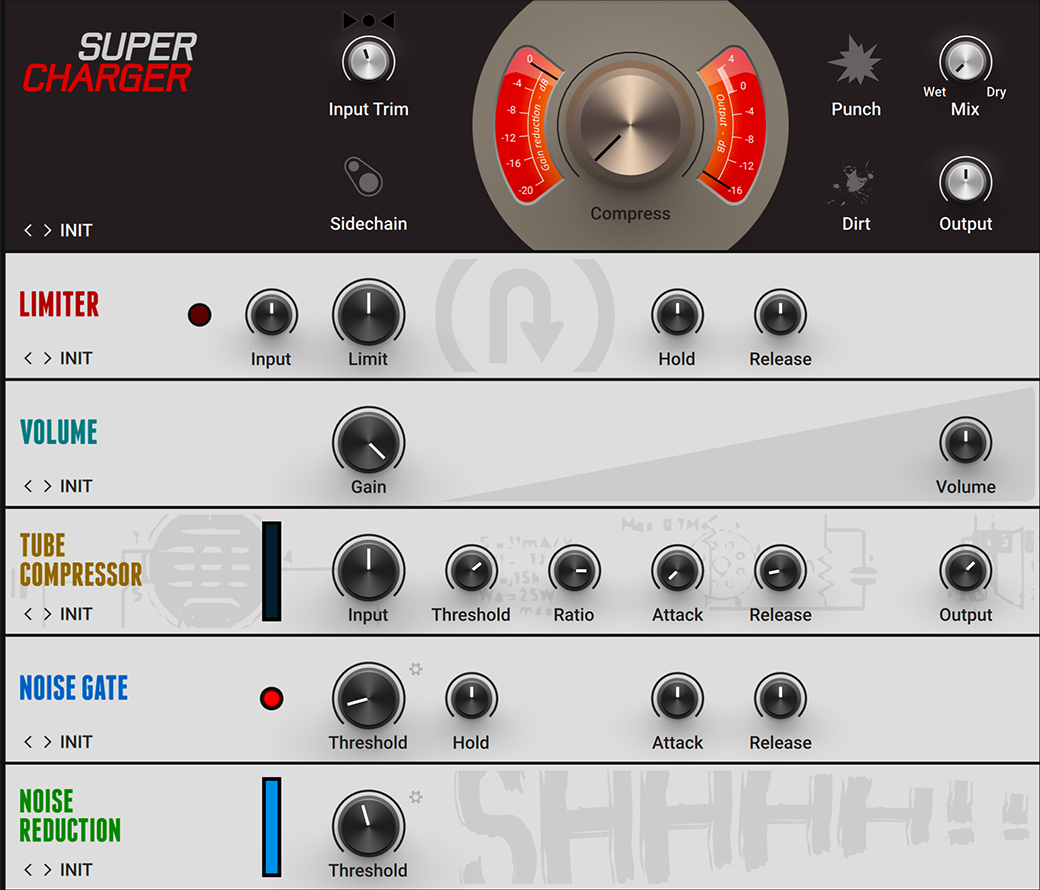This screenshot has height=890, width=1040.
Task: Click the large Compress knob
Action: (630, 125)
